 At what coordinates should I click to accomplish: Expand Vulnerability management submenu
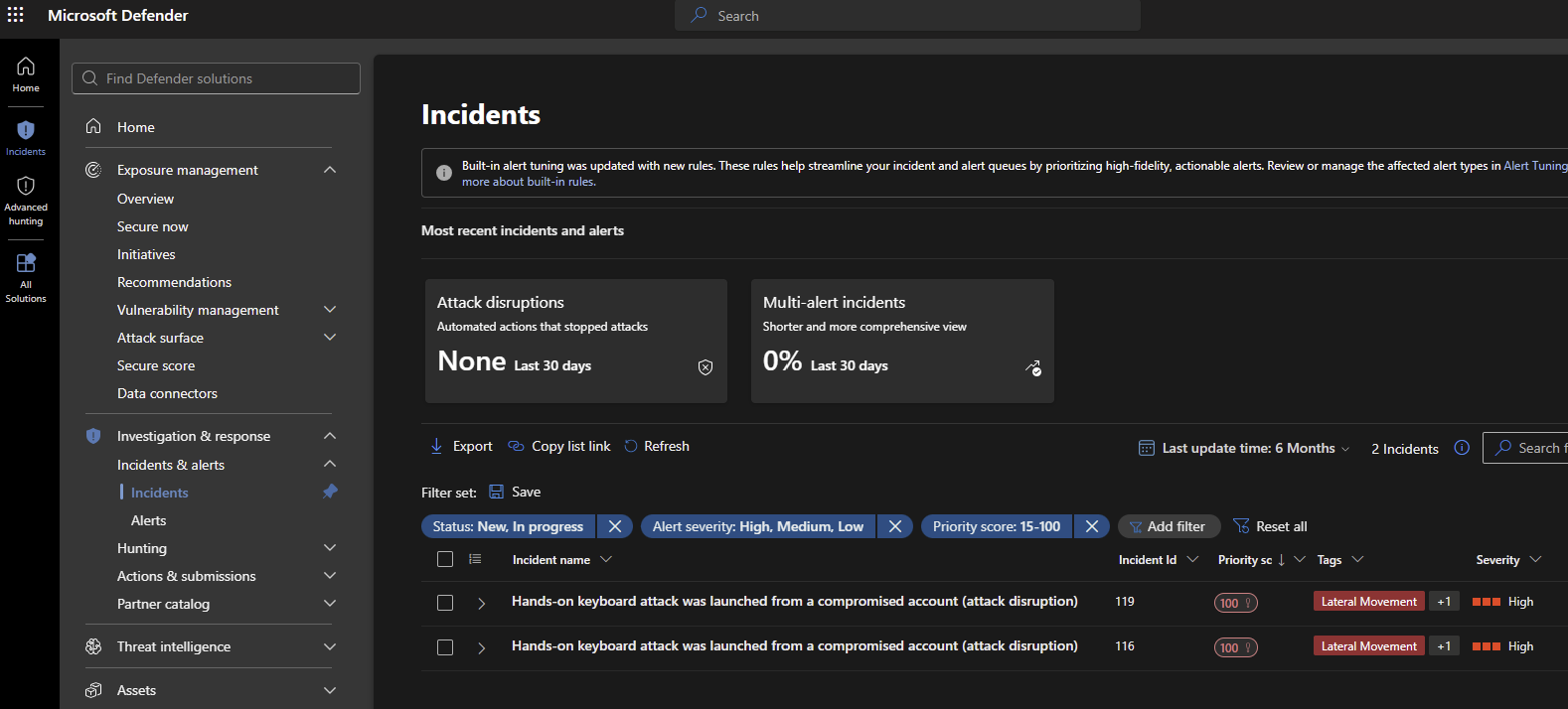click(x=330, y=310)
